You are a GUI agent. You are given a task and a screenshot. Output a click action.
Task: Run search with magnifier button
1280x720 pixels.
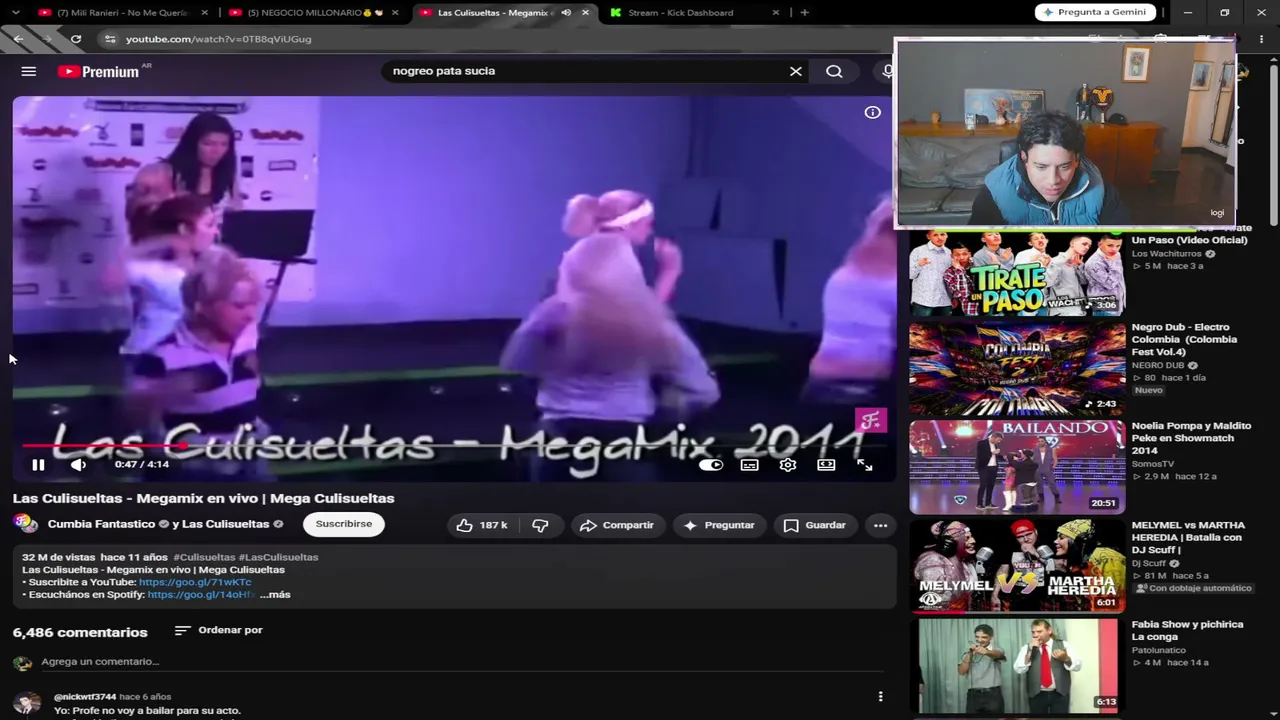pos(834,71)
